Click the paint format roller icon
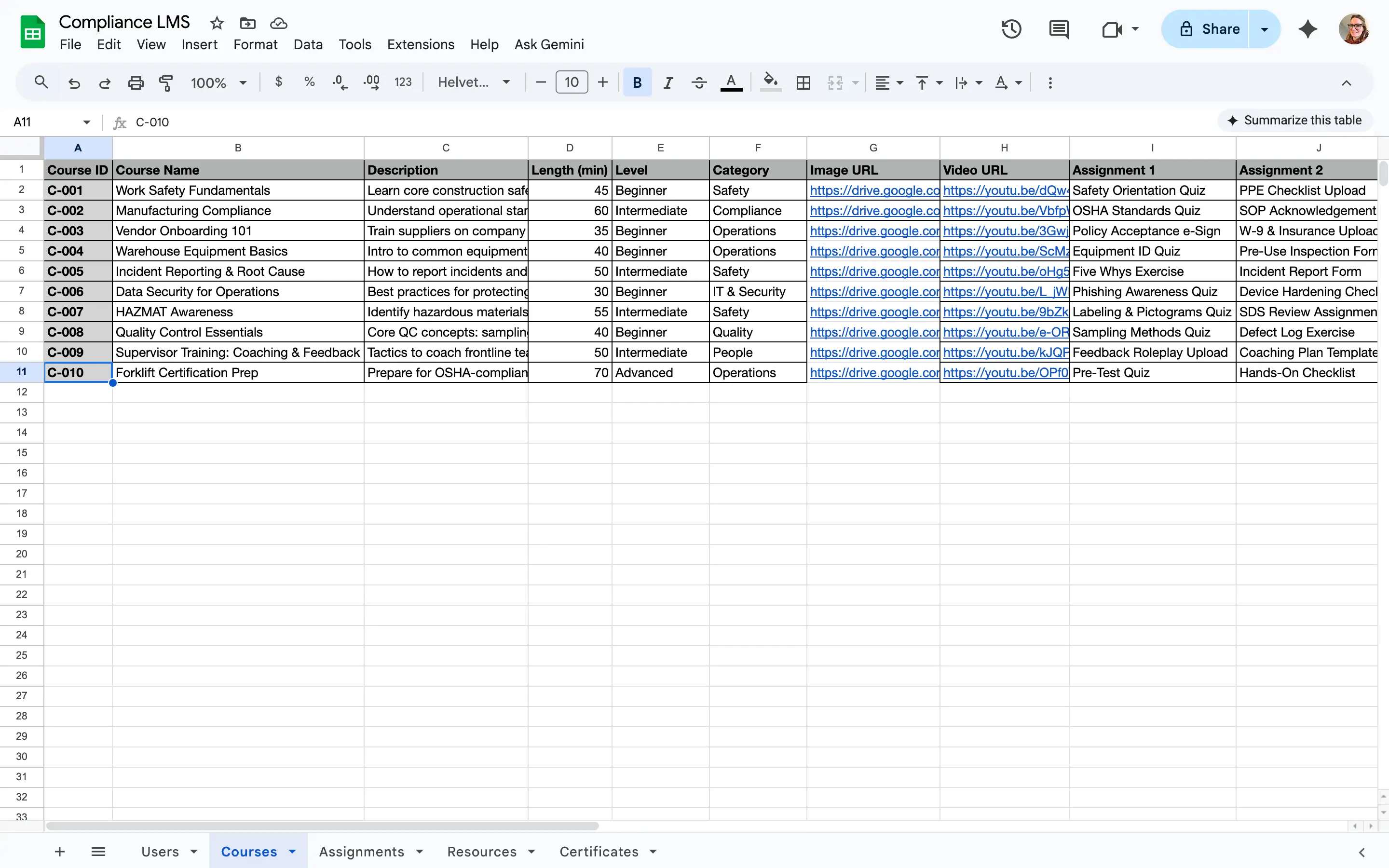Image resolution: width=1389 pixels, height=868 pixels. click(166, 82)
